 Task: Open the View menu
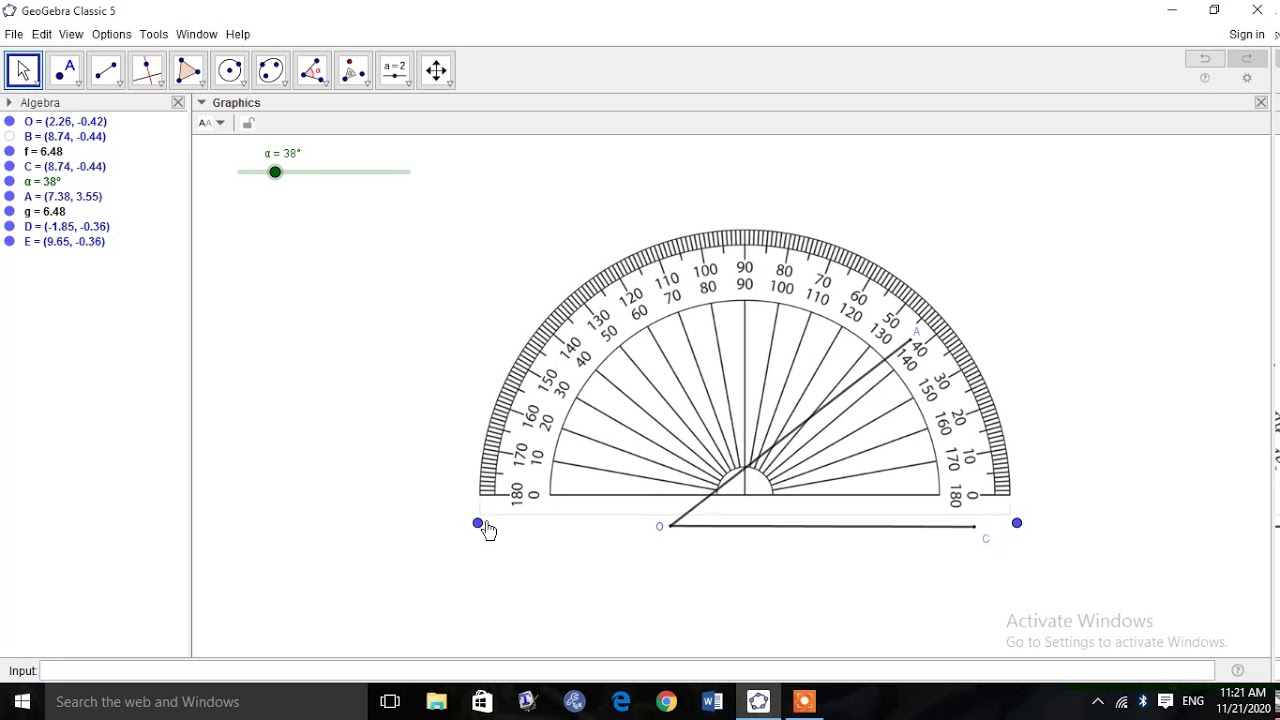(x=71, y=34)
